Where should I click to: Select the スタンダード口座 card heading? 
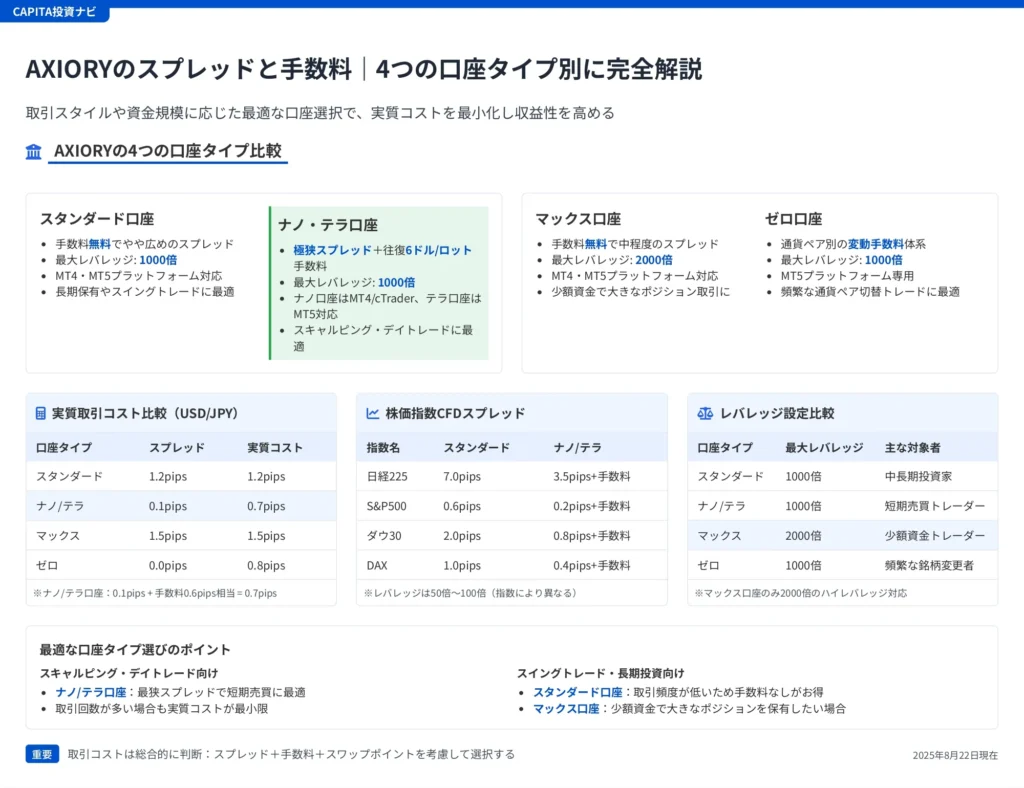click(x=97, y=219)
